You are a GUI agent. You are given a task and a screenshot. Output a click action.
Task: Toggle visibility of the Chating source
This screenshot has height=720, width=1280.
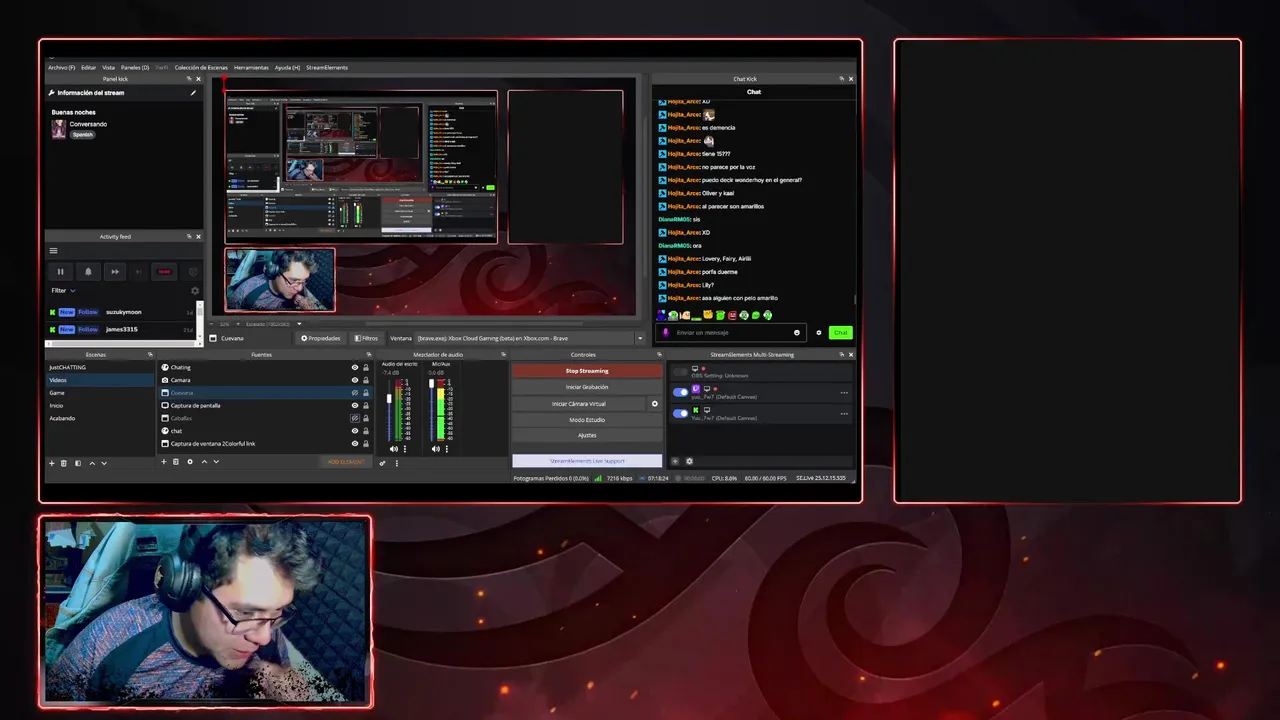coord(355,368)
